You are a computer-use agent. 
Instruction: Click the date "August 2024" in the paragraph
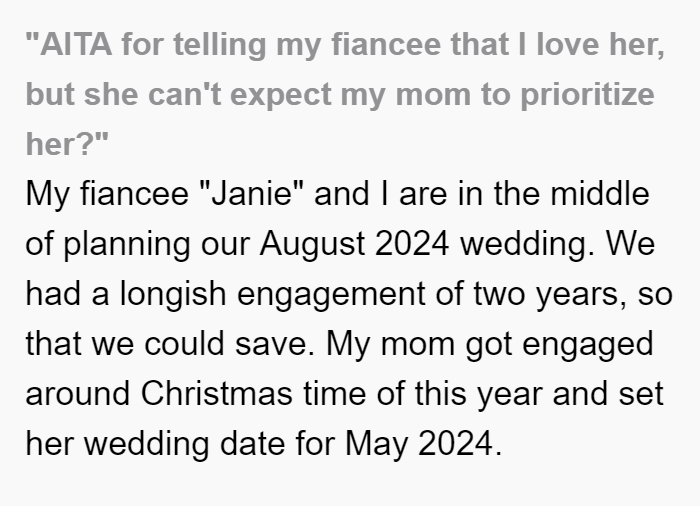pos(354,244)
